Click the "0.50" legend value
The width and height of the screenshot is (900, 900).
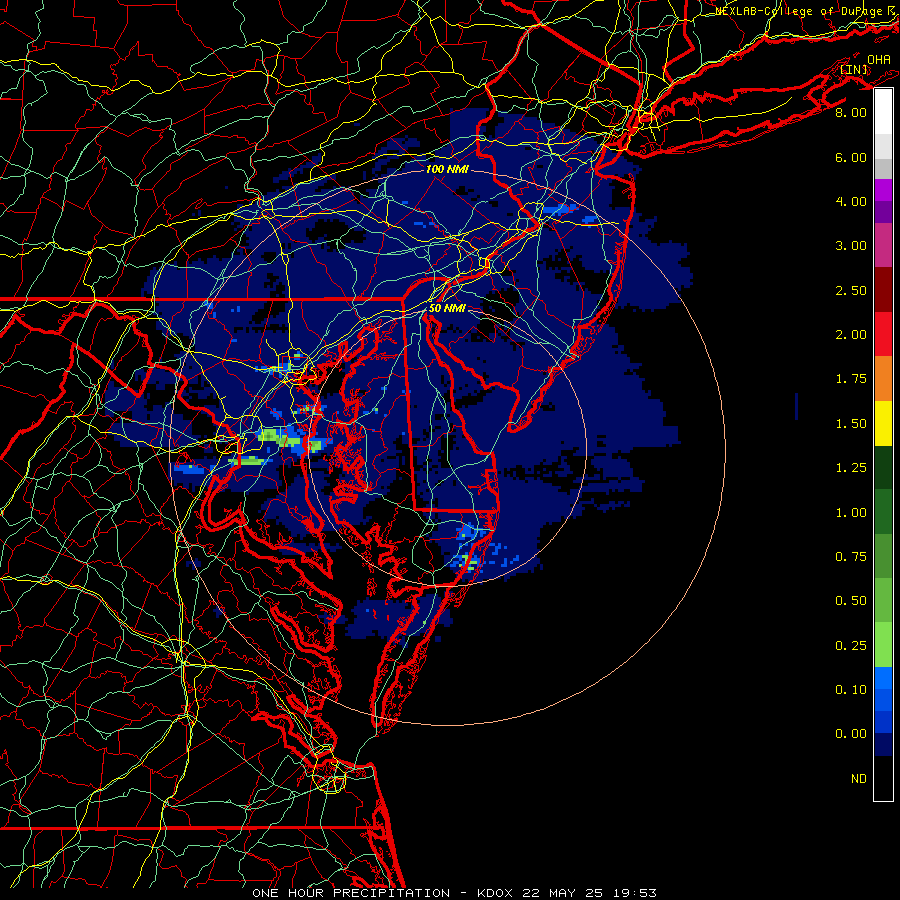851,601
